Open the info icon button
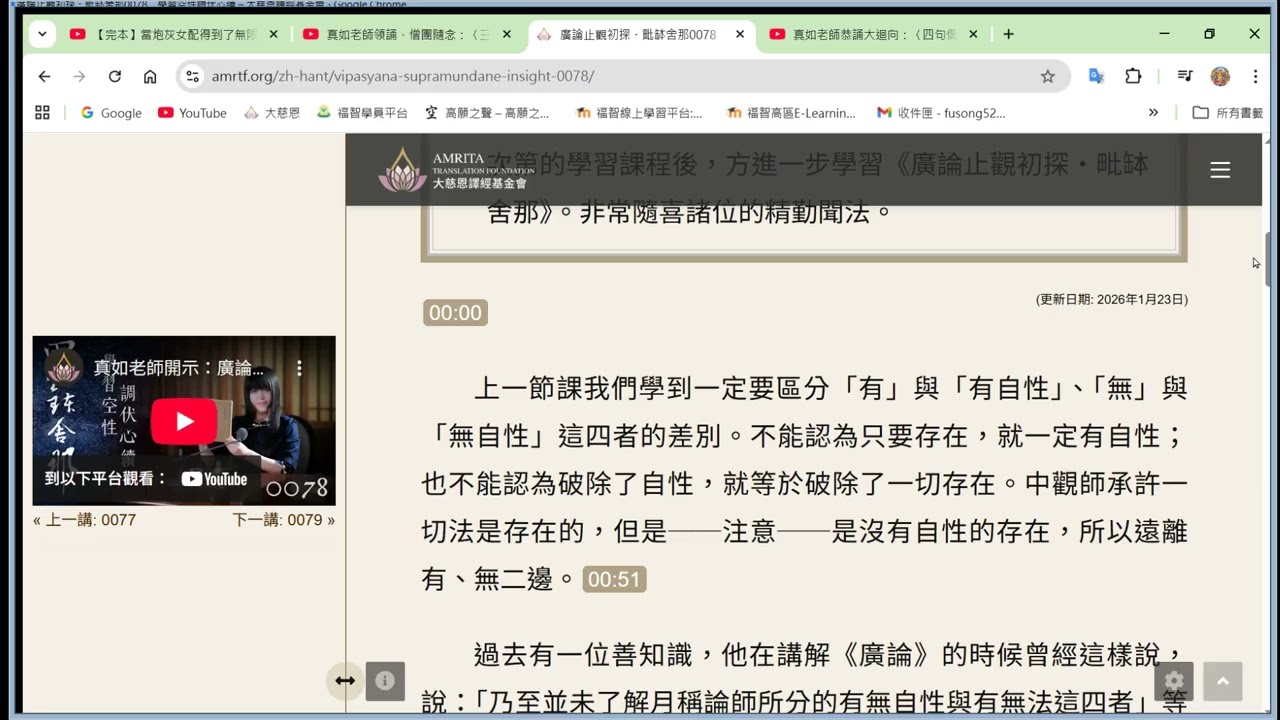1280x720 pixels. click(385, 681)
